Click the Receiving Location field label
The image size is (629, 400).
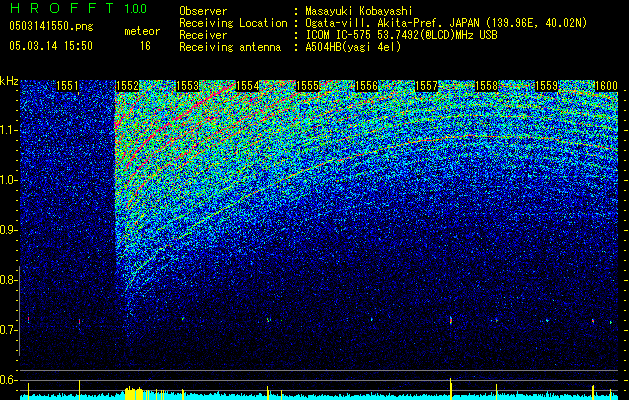tap(233, 23)
